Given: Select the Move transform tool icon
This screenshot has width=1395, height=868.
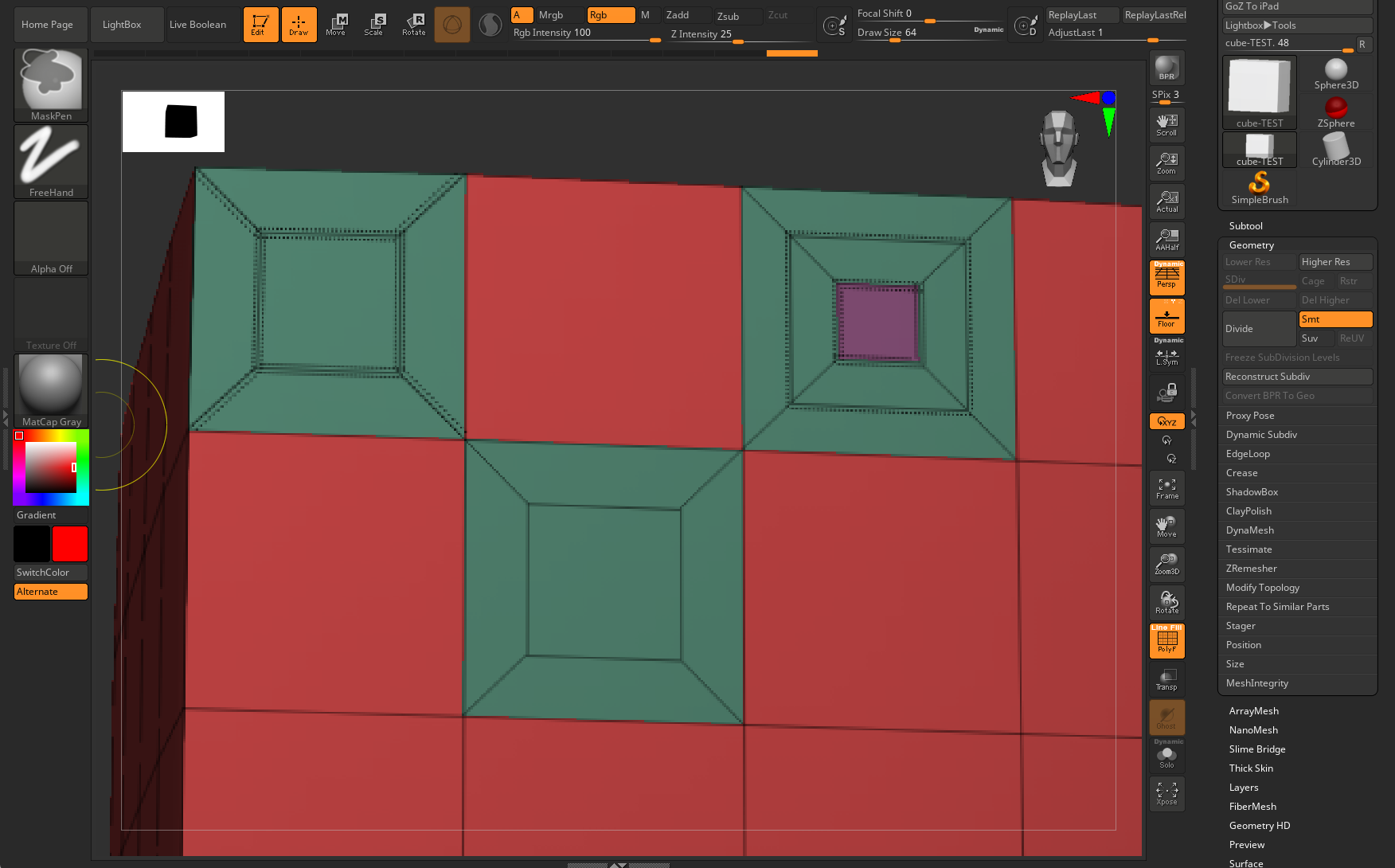Looking at the screenshot, I should click(x=335, y=25).
